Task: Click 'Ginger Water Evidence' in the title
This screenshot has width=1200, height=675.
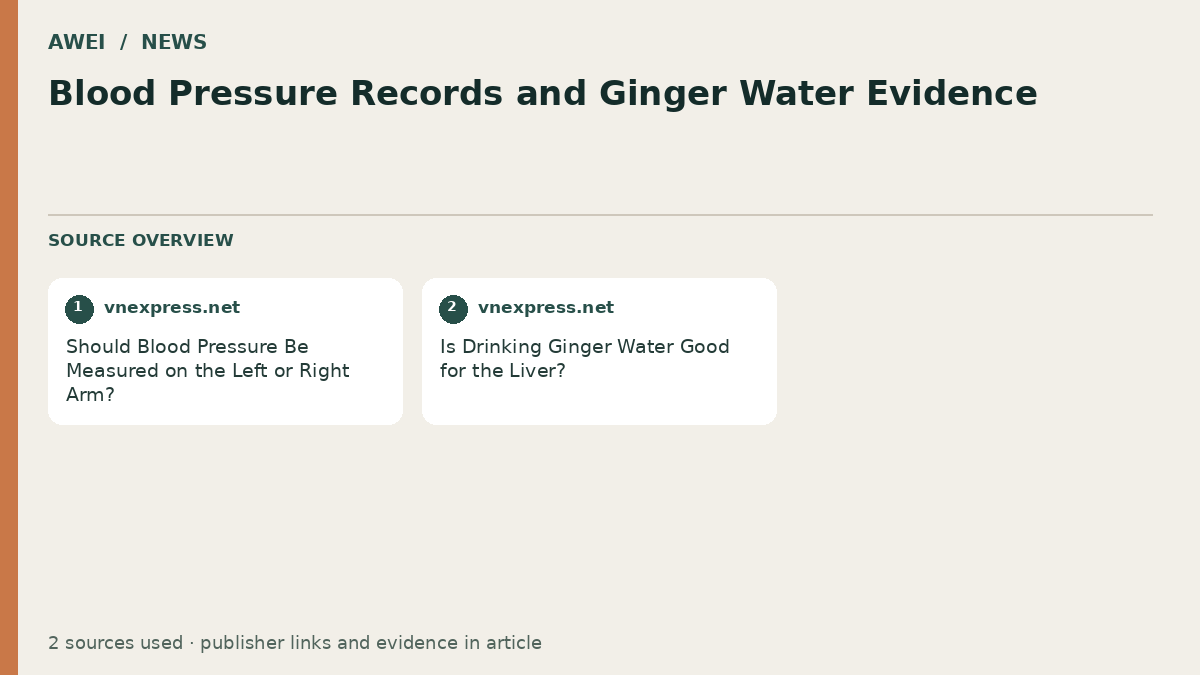Action: coord(818,94)
